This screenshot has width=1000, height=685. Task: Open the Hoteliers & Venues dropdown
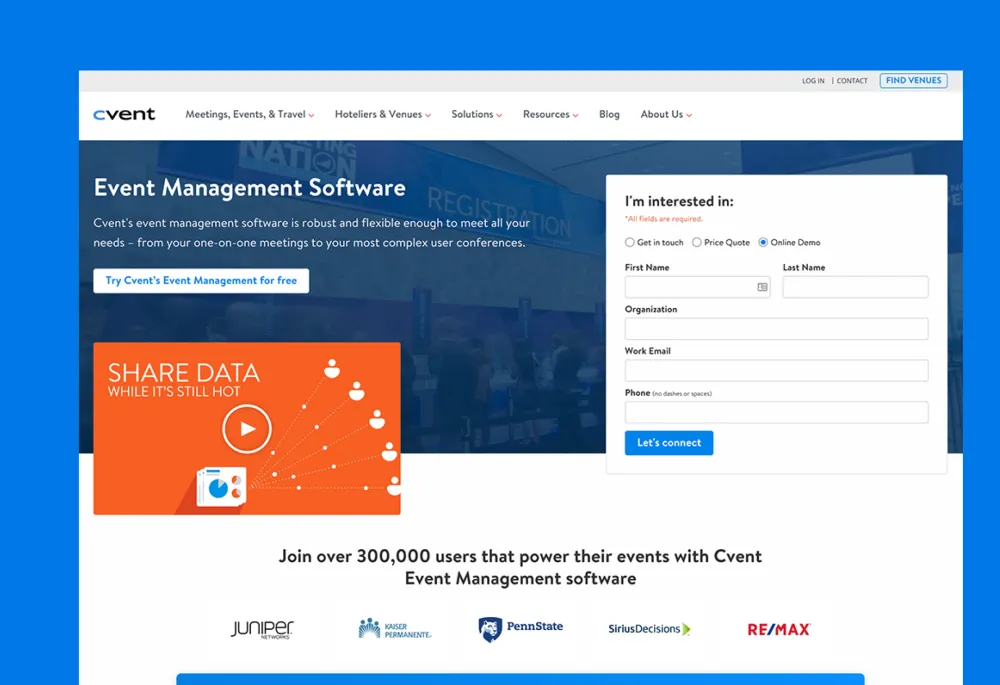click(382, 114)
